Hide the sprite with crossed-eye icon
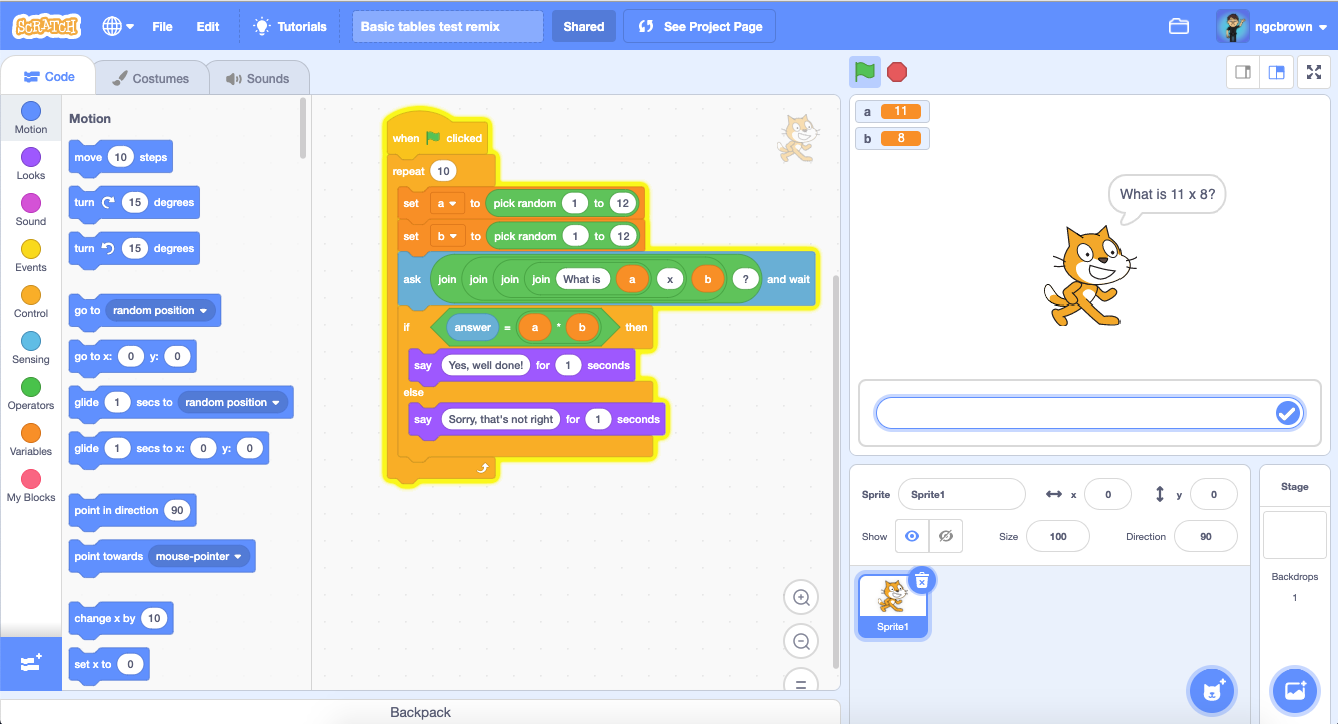This screenshot has width=1338, height=724. (x=946, y=536)
